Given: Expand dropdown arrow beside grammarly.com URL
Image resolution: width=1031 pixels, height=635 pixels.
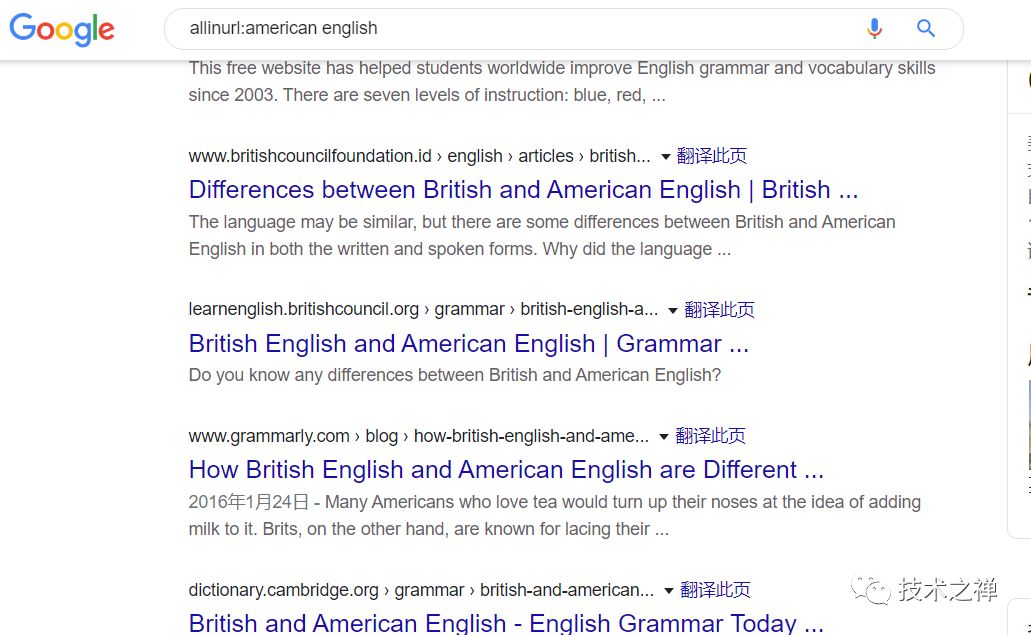Looking at the screenshot, I should tap(665, 437).
